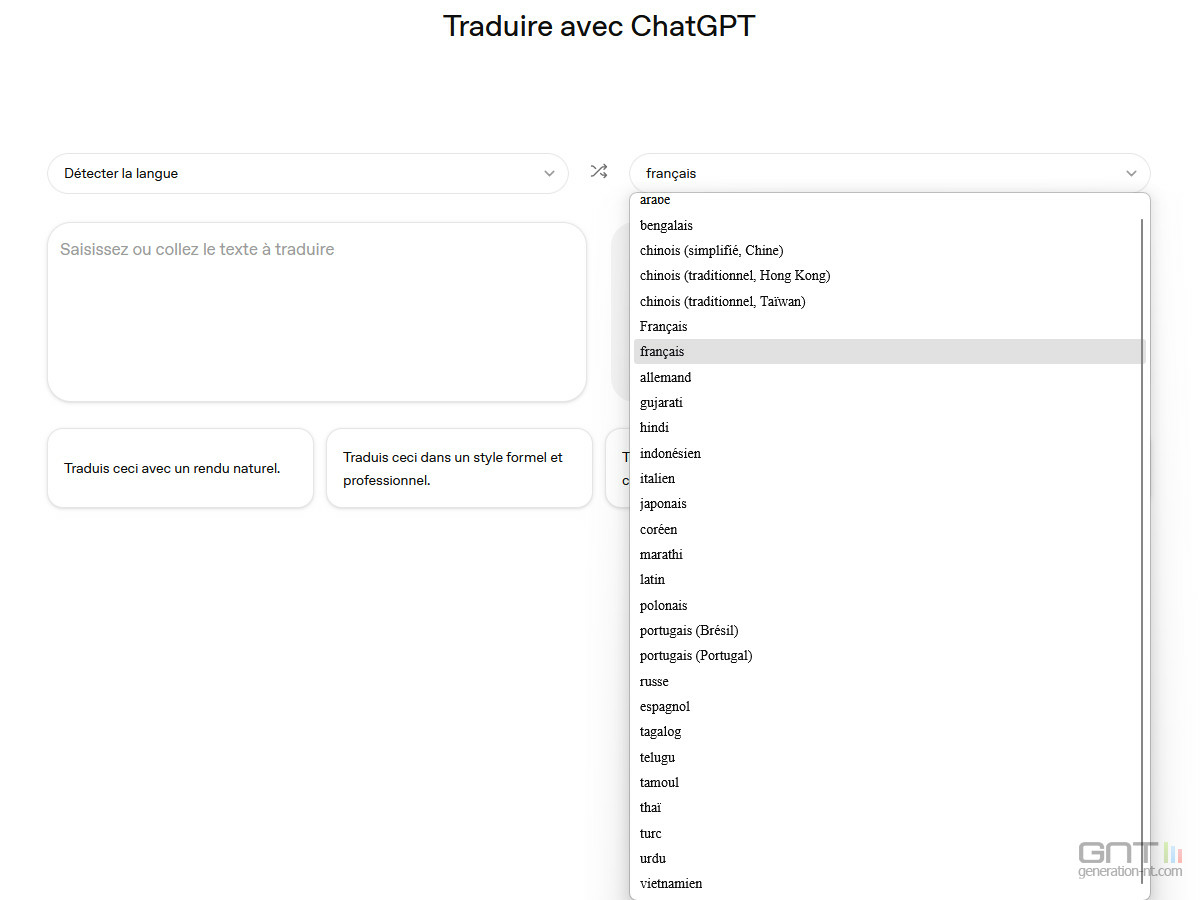Viewport: 1200px width, 900px height.
Task: Select 'latin' from the language list
Action: pos(652,579)
